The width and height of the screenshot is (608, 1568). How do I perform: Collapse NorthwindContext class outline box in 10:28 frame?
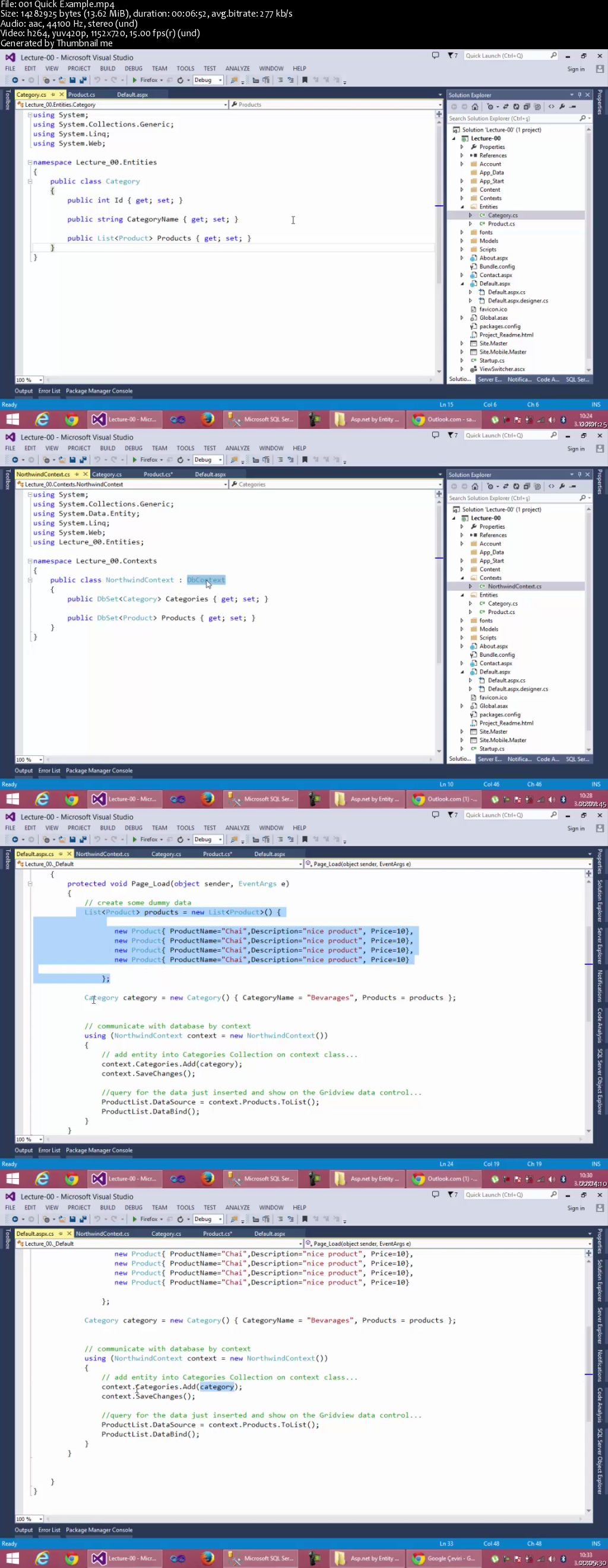[29, 580]
